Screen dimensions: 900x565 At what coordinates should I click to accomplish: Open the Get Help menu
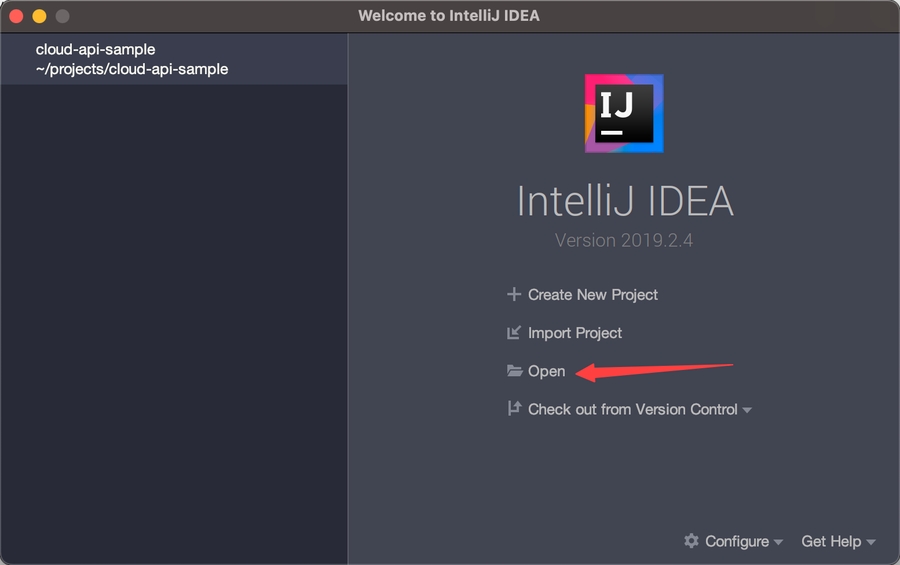[x=831, y=541]
